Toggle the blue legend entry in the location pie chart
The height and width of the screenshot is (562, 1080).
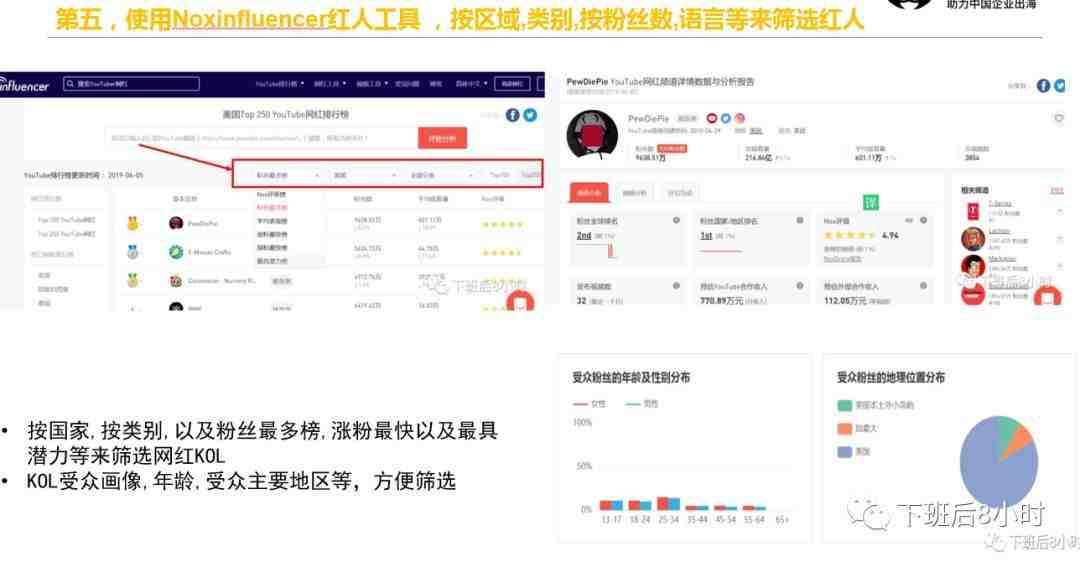point(854,452)
